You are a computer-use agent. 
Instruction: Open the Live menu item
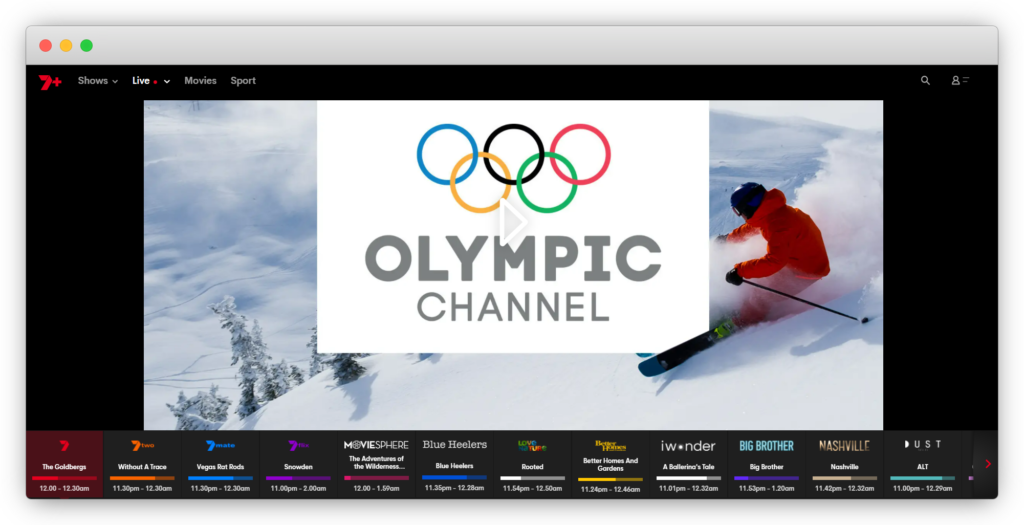(141, 81)
